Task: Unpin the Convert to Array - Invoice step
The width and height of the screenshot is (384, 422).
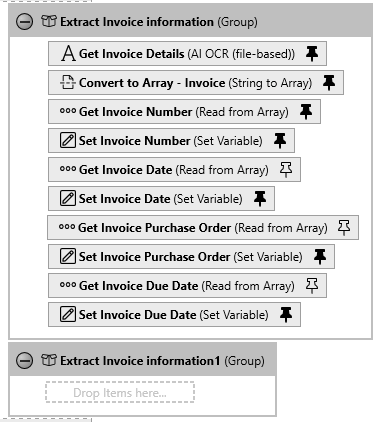Action: [329, 82]
